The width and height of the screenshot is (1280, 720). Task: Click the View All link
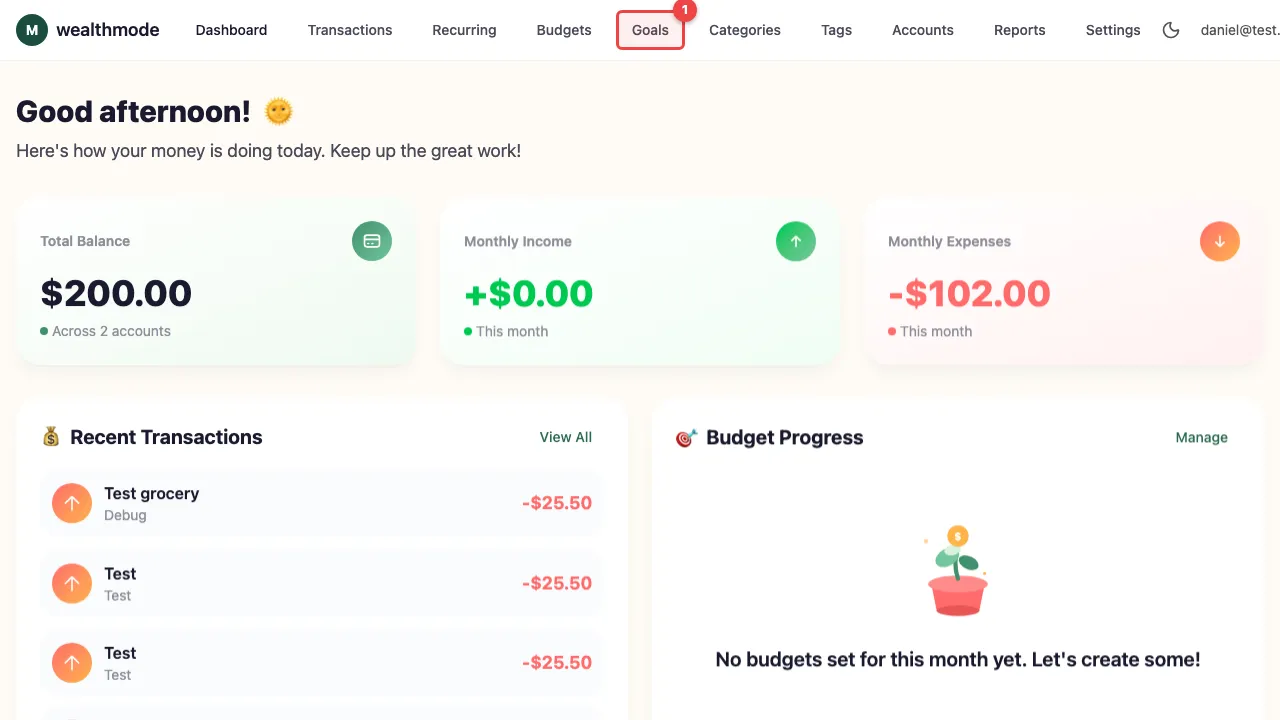coord(565,437)
